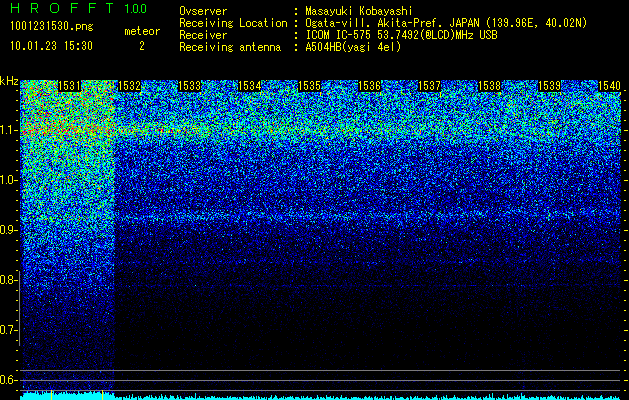Click the 1.0.0 version number
Image resolution: width=629 pixels, height=400 pixels.
pos(136,8)
